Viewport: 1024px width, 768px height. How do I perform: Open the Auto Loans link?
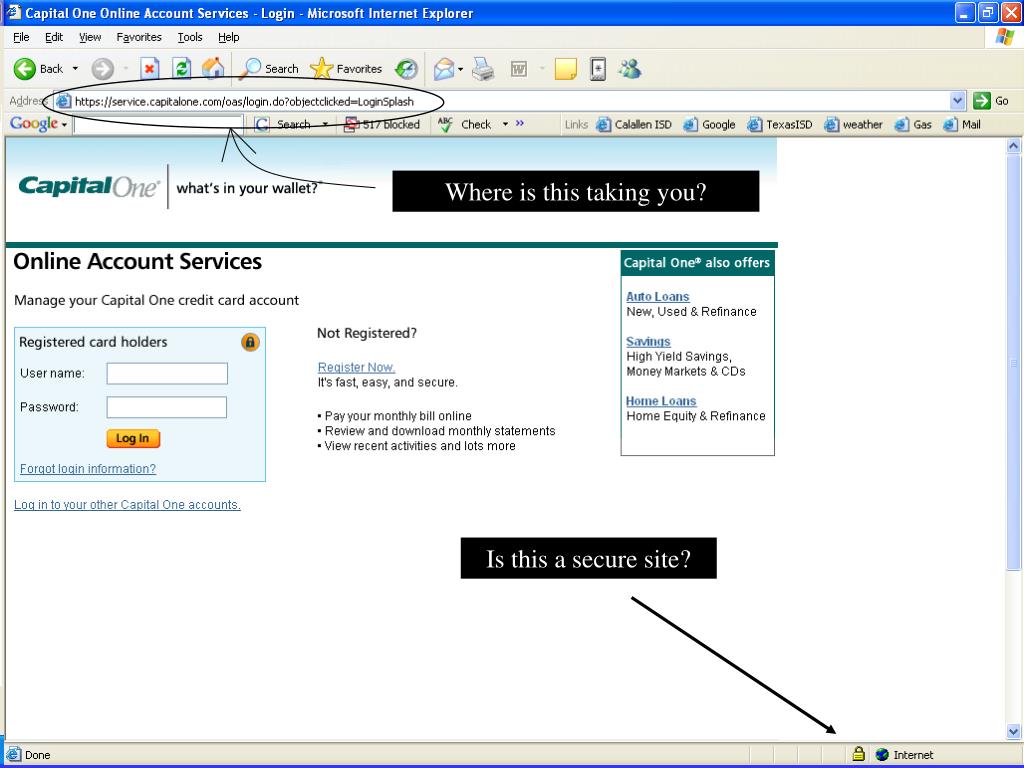[658, 296]
